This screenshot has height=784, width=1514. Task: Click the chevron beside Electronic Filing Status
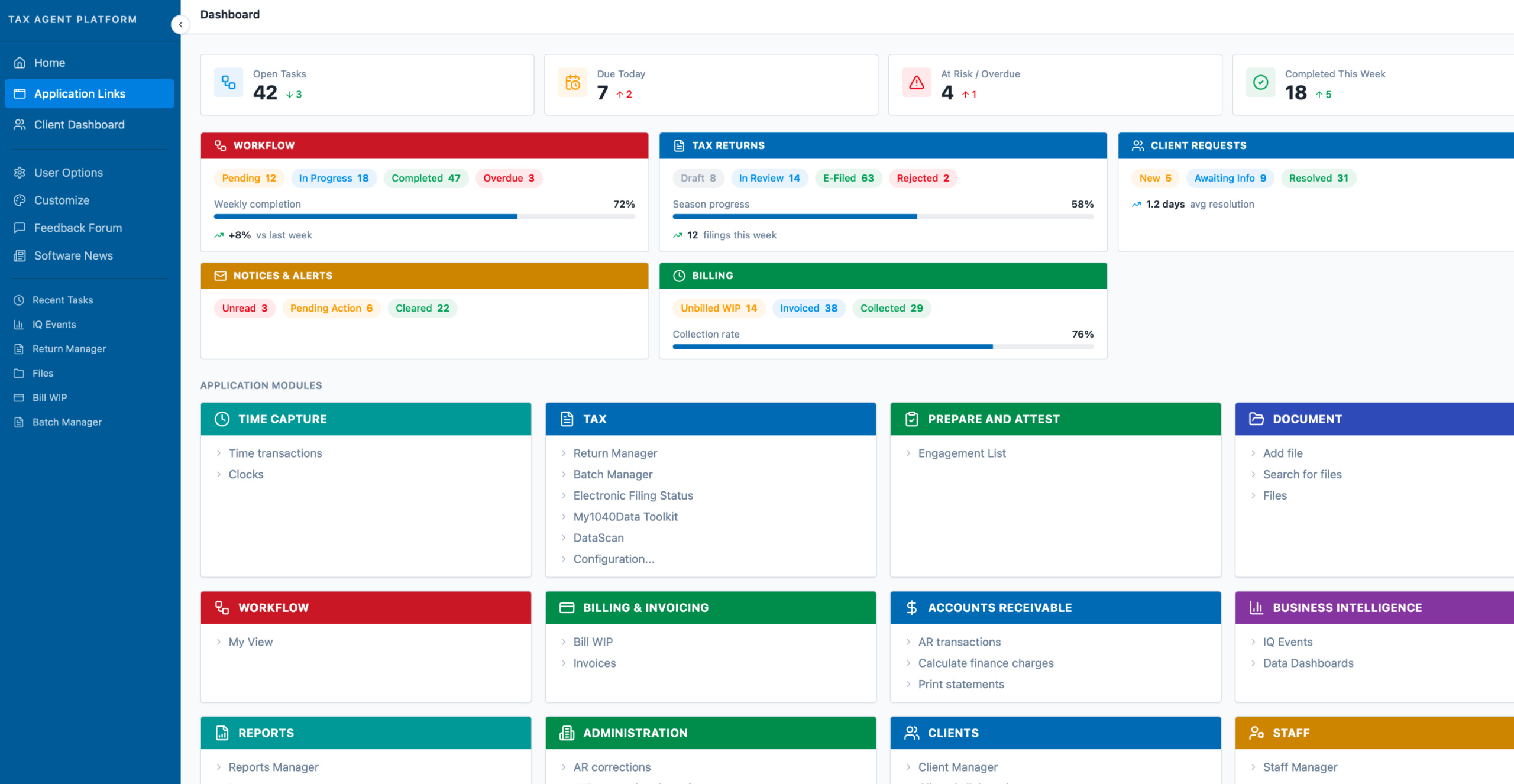click(564, 496)
